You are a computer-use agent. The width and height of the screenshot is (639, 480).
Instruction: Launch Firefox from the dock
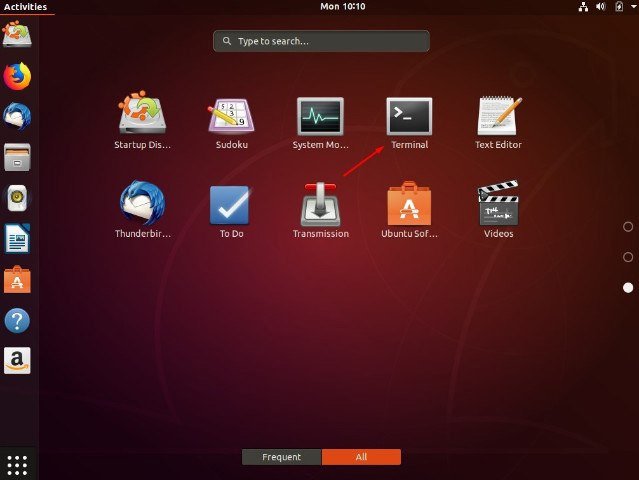tap(17, 76)
